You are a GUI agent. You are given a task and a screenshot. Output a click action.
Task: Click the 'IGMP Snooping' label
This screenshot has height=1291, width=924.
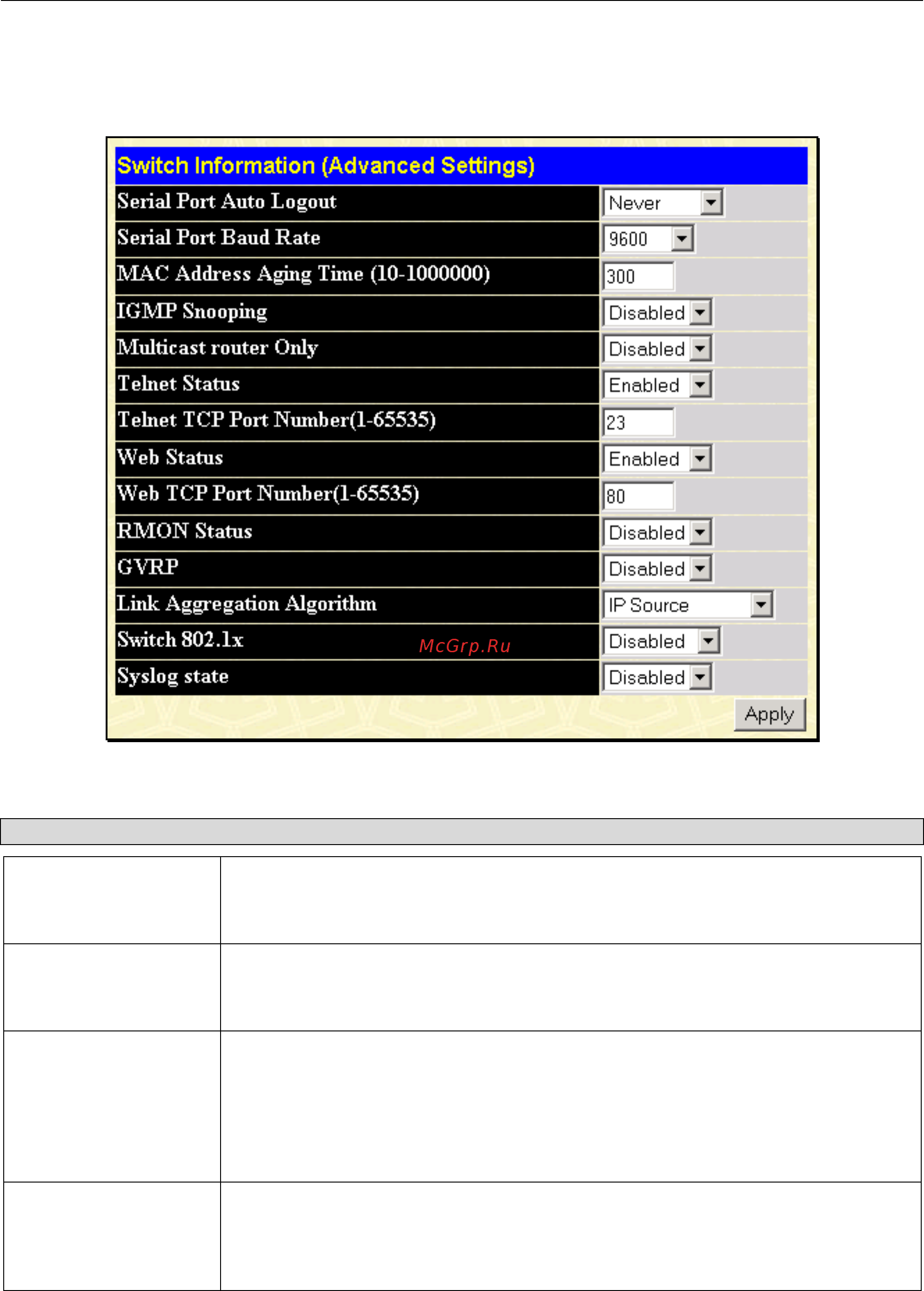click(192, 312)
